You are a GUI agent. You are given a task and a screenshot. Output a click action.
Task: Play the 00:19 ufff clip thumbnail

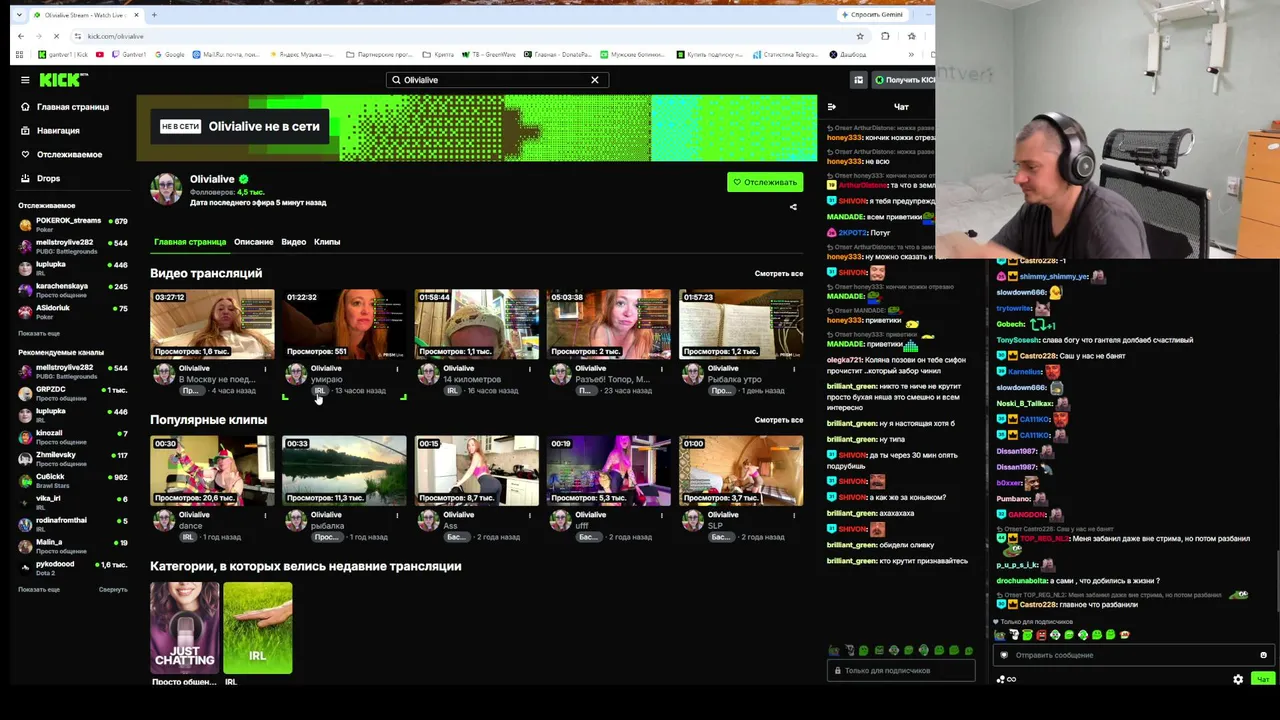[x=608, y=470]
